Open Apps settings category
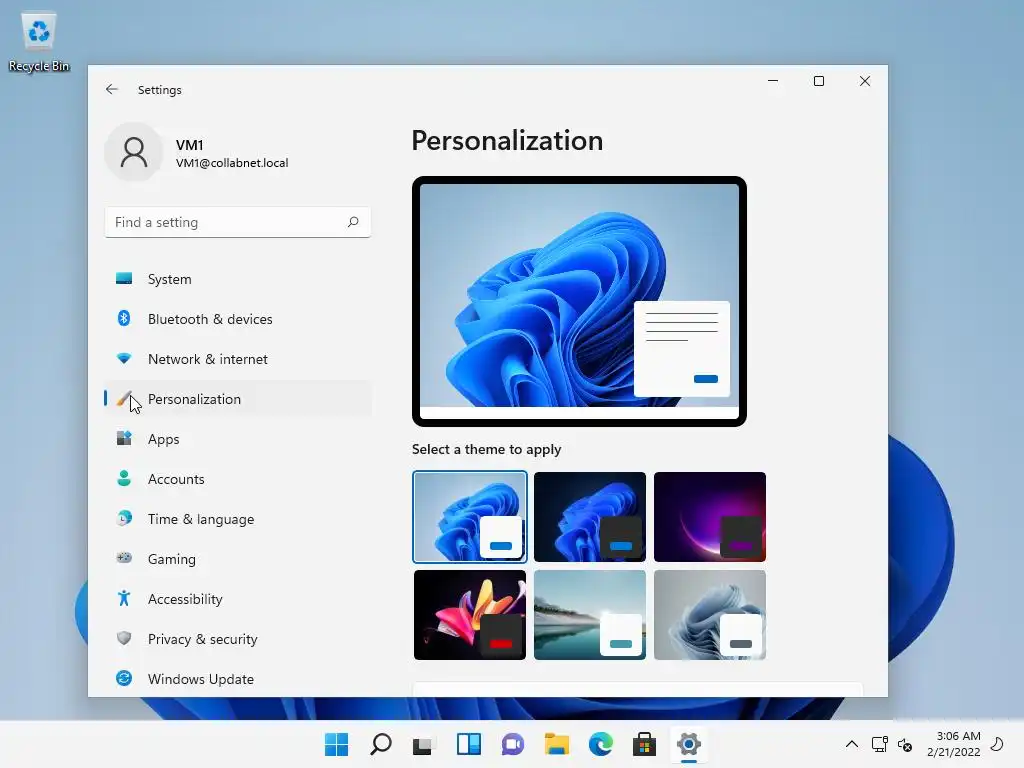 point(238,439)
